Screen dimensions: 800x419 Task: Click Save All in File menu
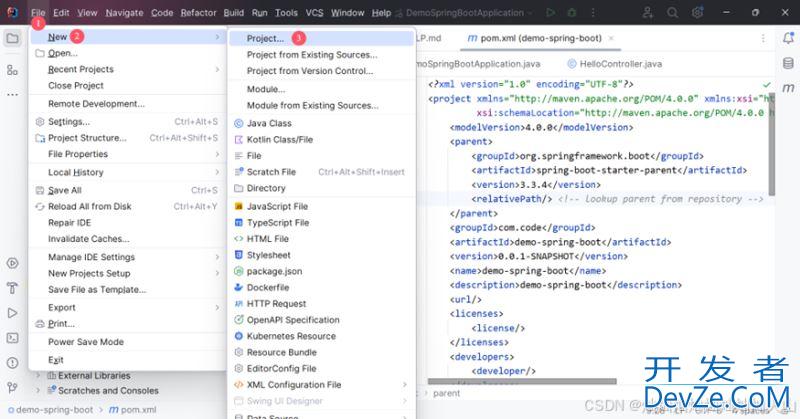(x=128, y=190)
